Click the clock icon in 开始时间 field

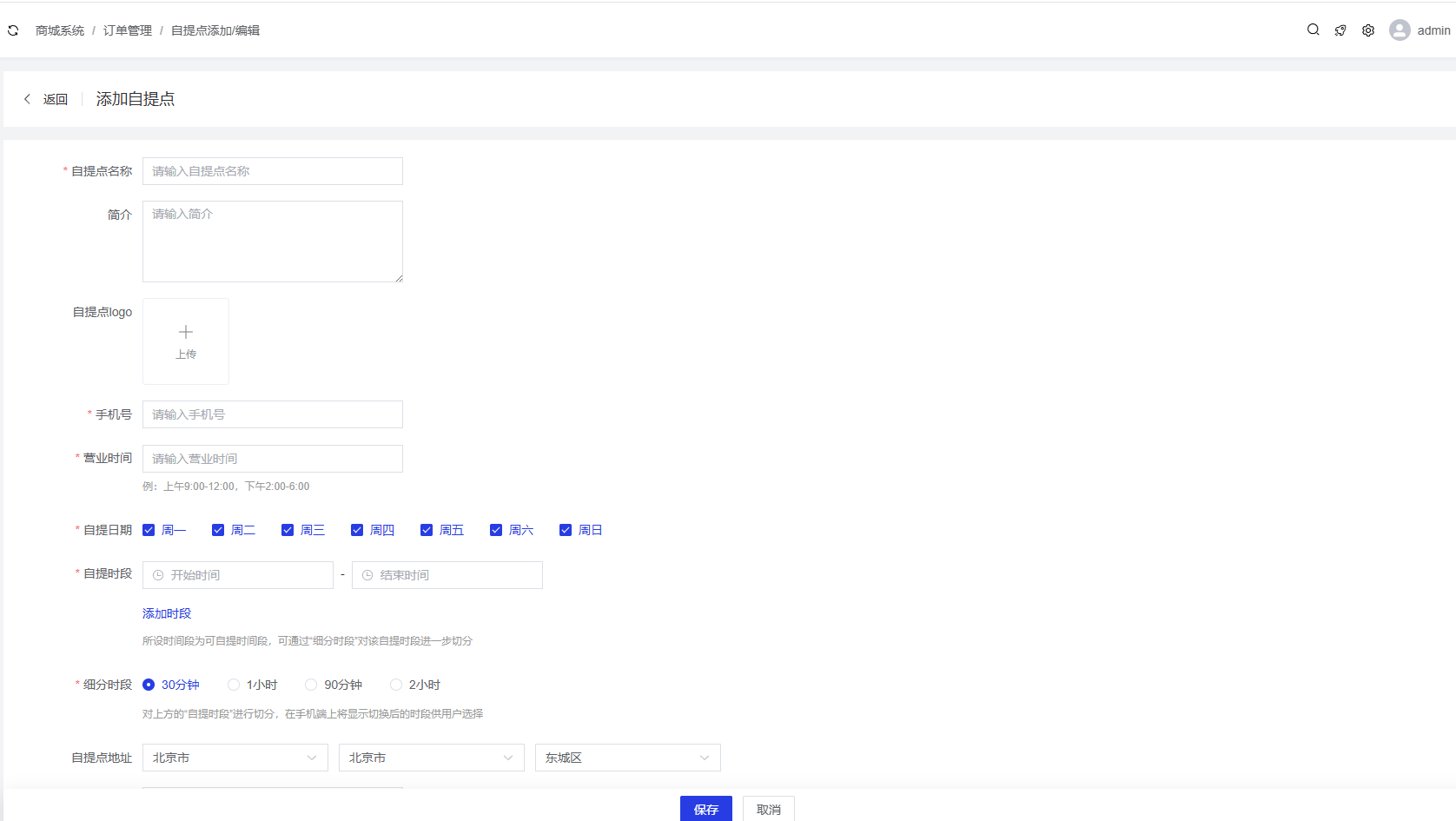pyautogui.click(x=158, y=575)
